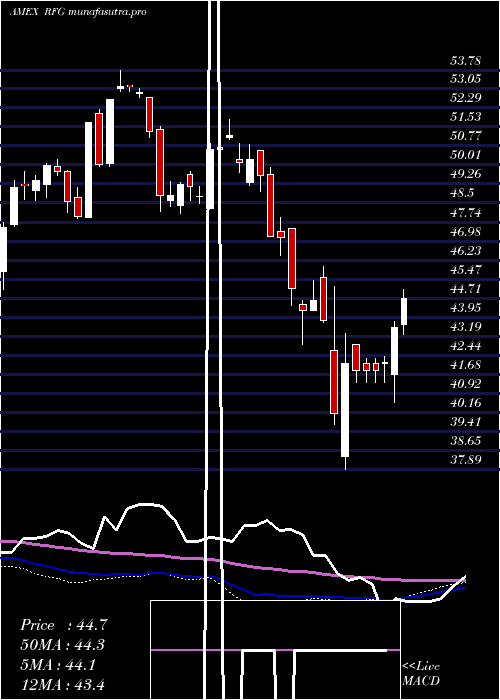
Task: Click the 46.98 price axis label
Action: click(x=465, y=232)
